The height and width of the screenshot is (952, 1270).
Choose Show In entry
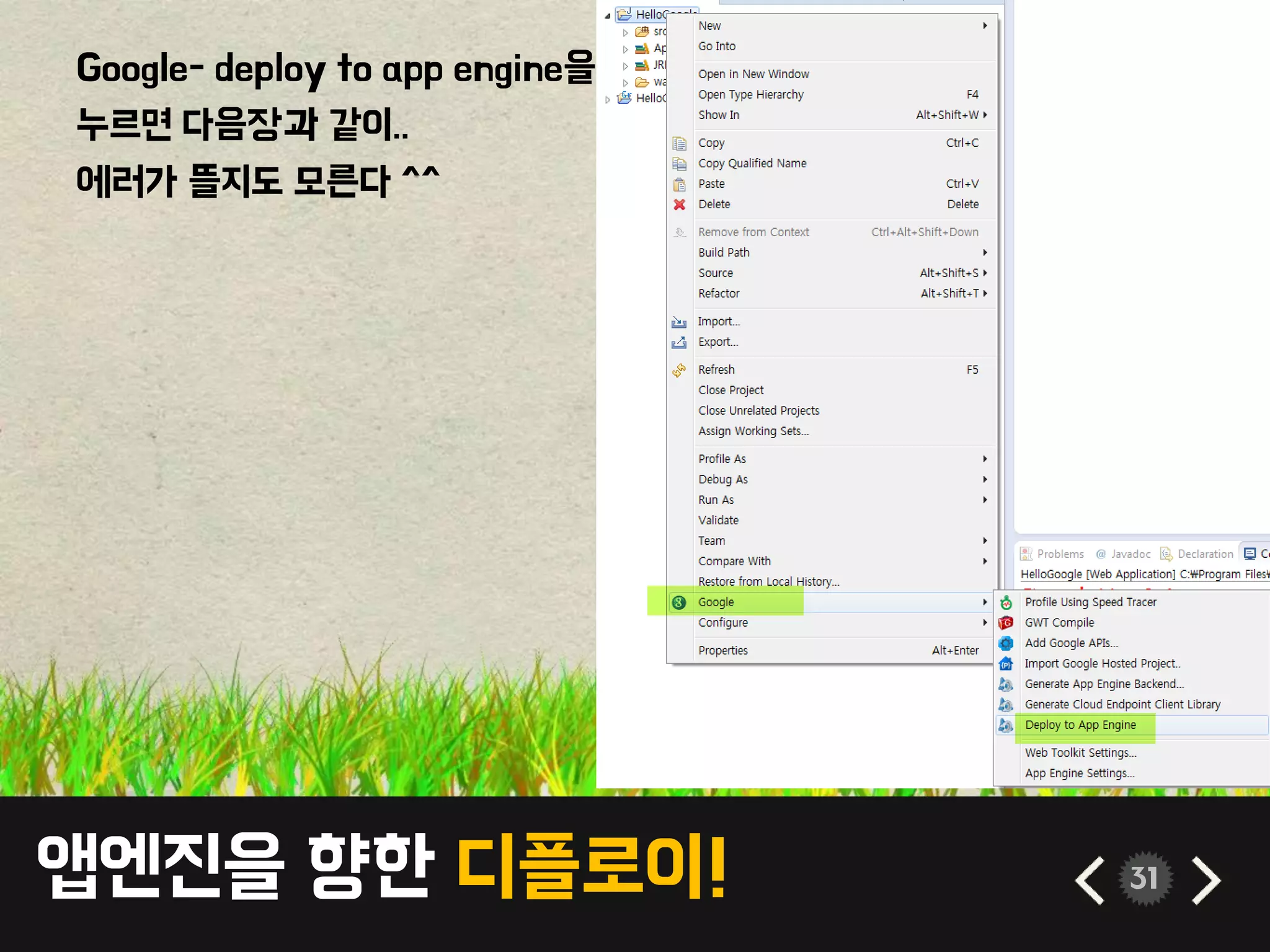point(832,115)
